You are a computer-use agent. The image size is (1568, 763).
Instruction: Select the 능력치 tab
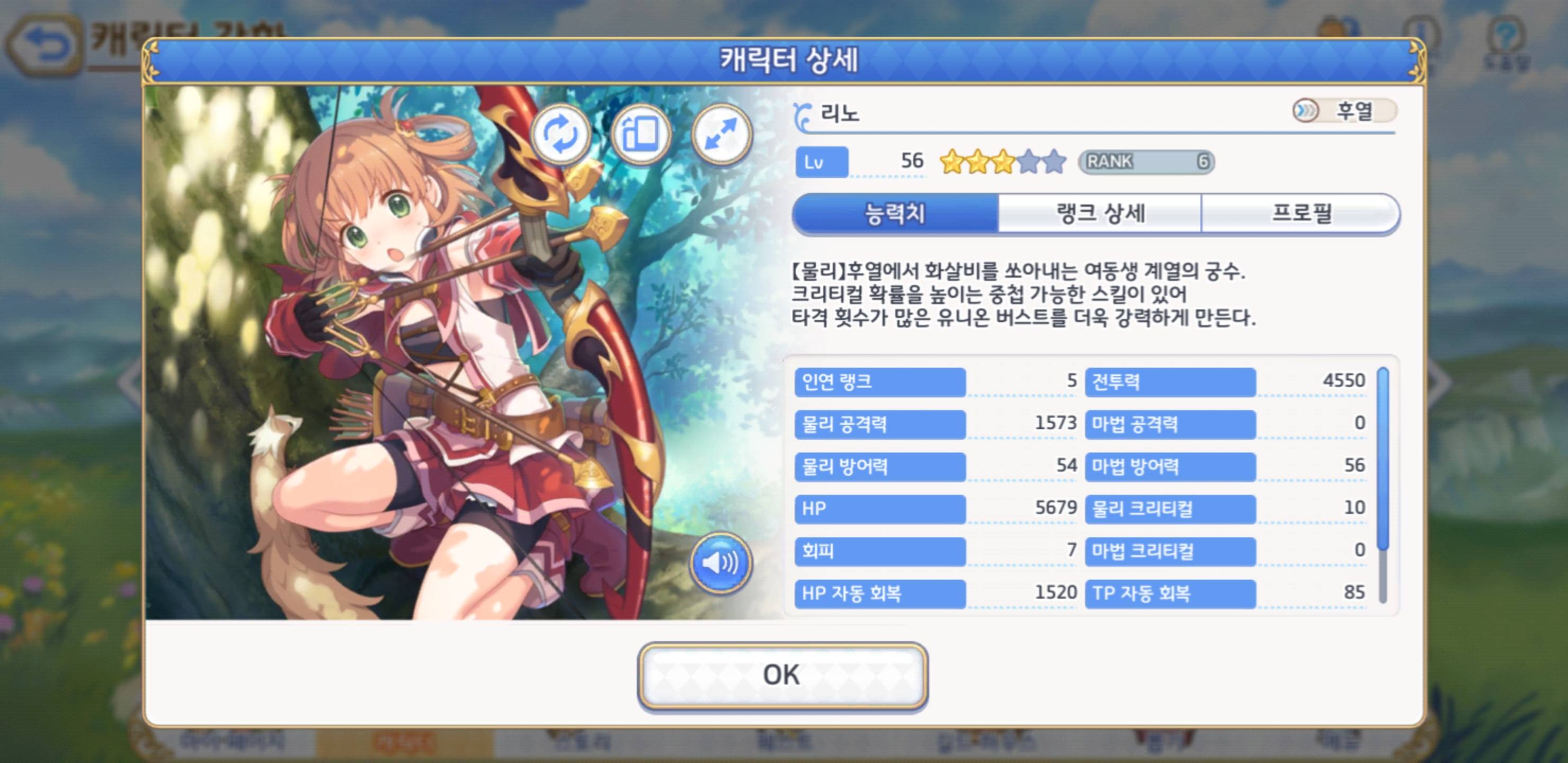click(895, 214)
